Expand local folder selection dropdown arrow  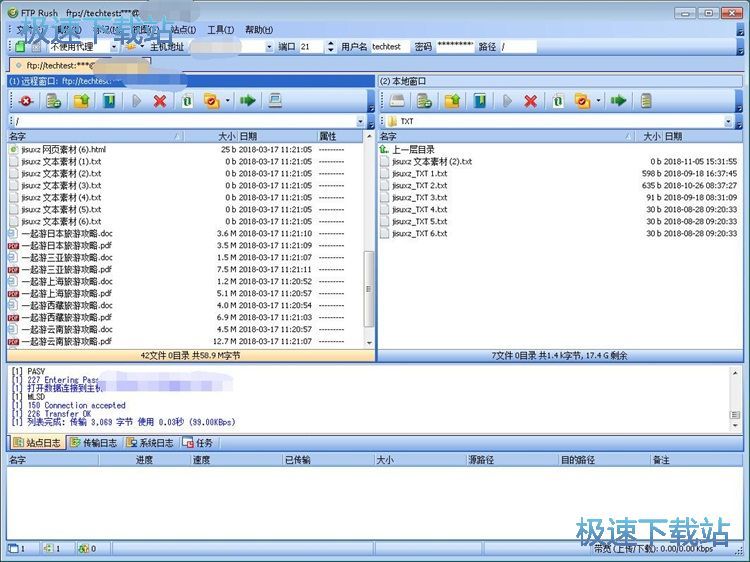pyautogui.click(x=598, y=101)
